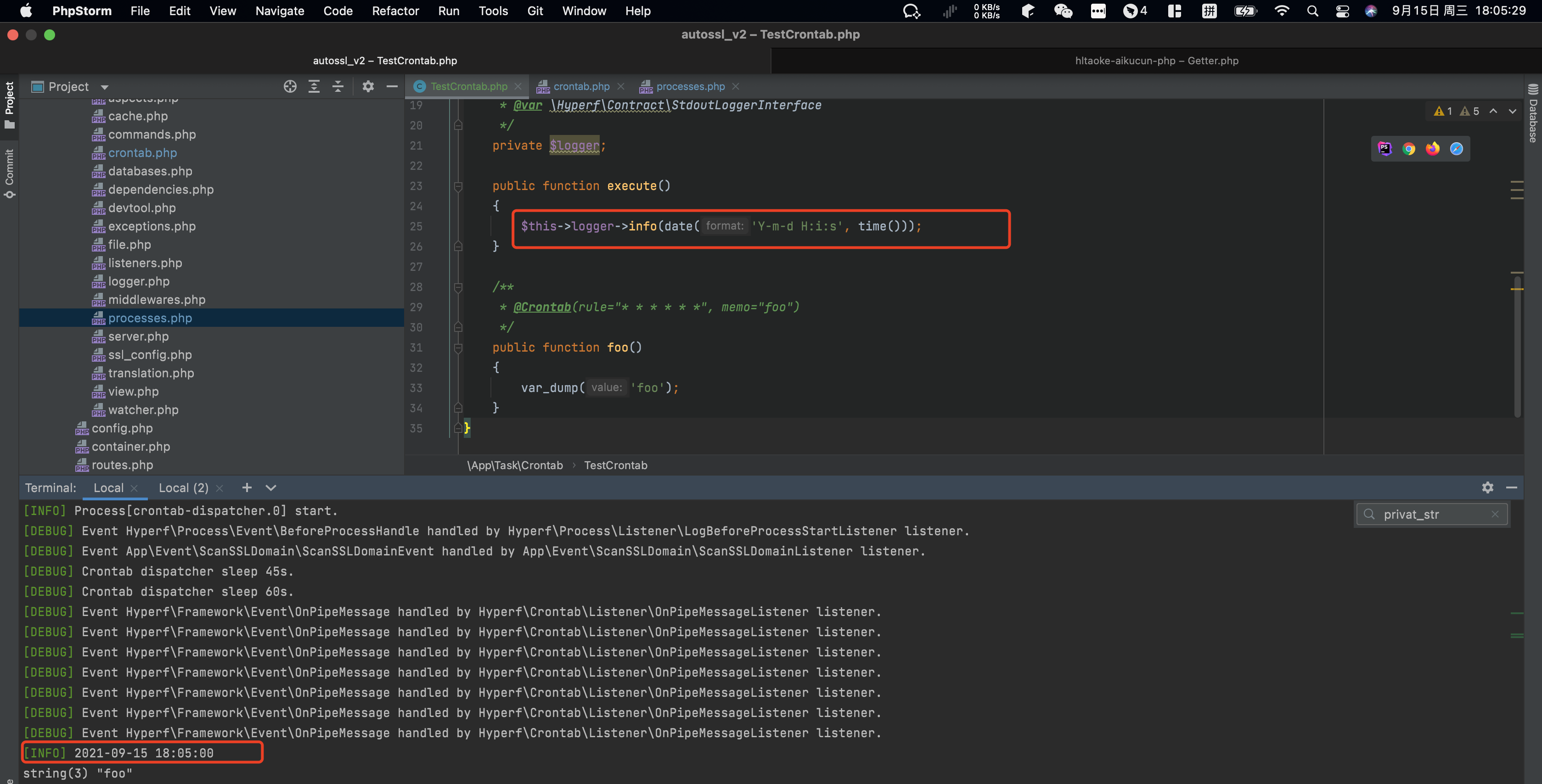Screen dimensions: 1542x784
Task: Open the Project view dropdown
Action: point(104,86)
